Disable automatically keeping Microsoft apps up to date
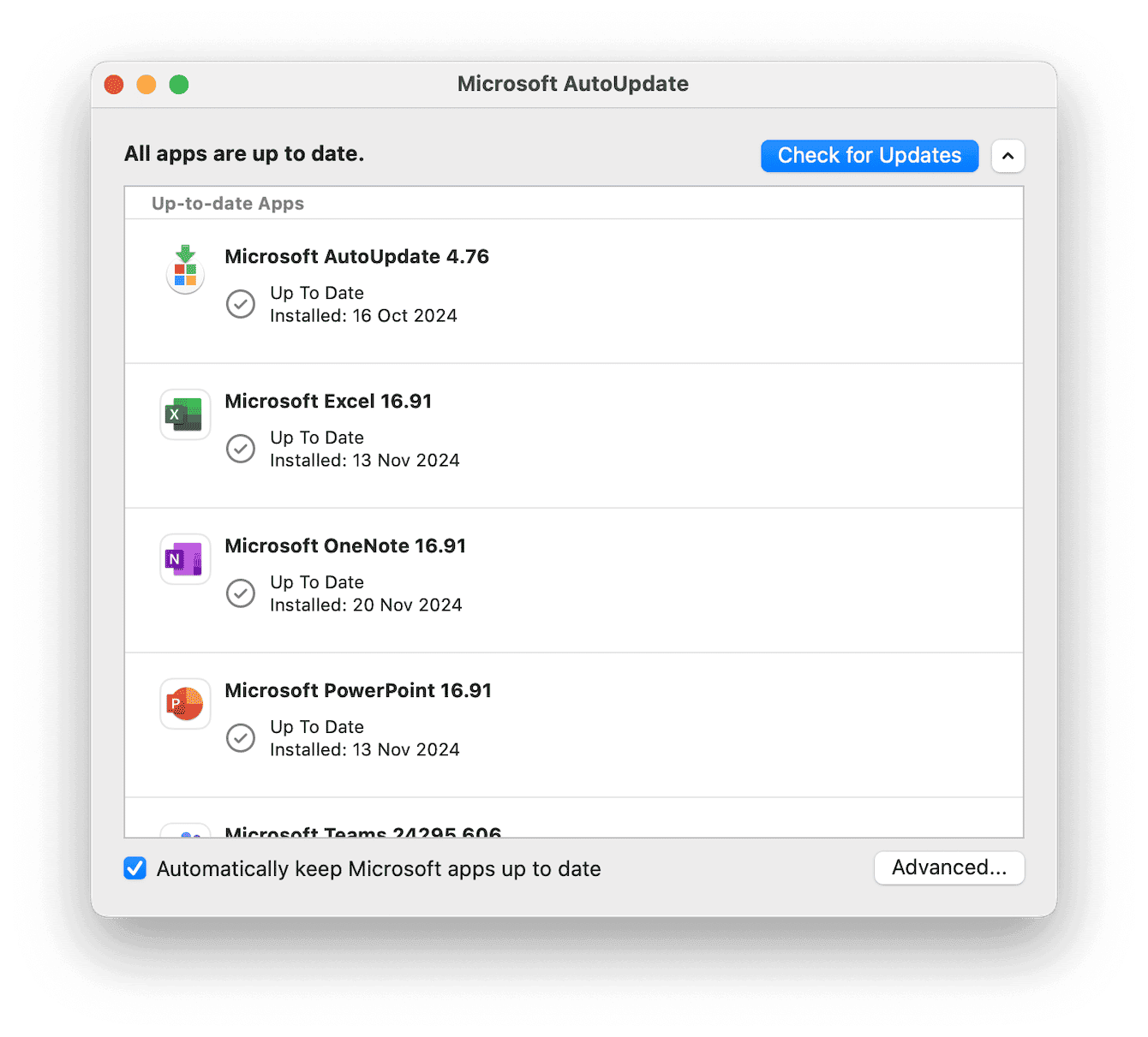 point(135,868)
